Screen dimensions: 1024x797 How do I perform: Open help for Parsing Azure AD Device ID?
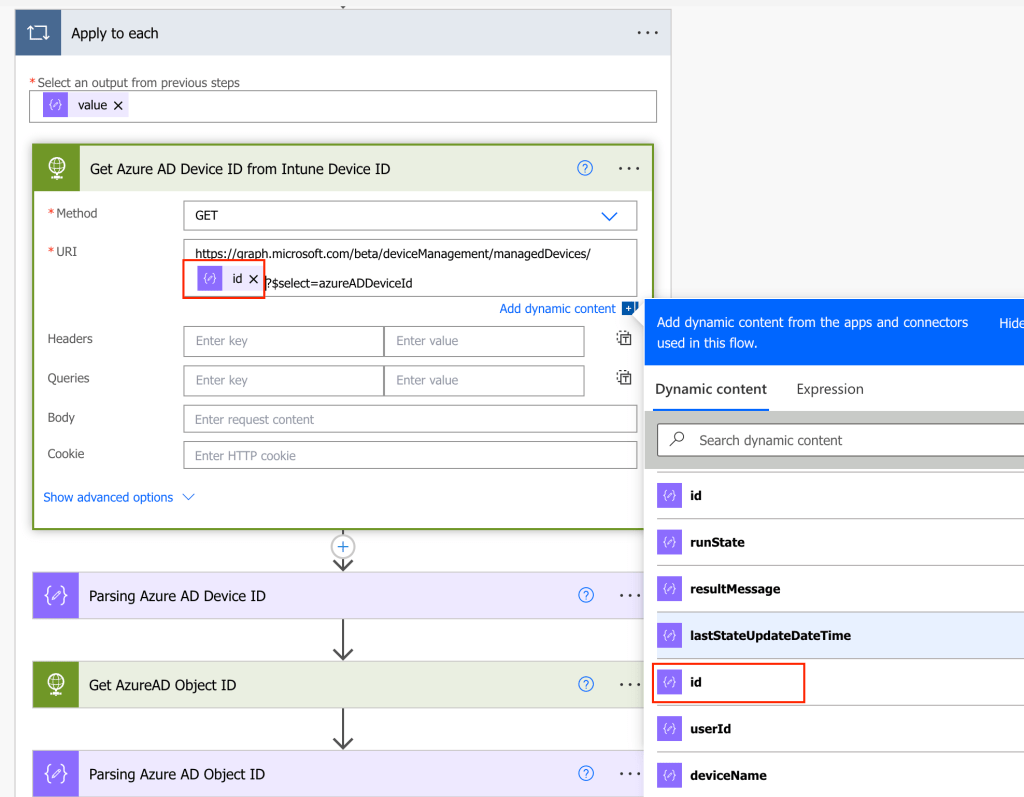click(586, 595)
